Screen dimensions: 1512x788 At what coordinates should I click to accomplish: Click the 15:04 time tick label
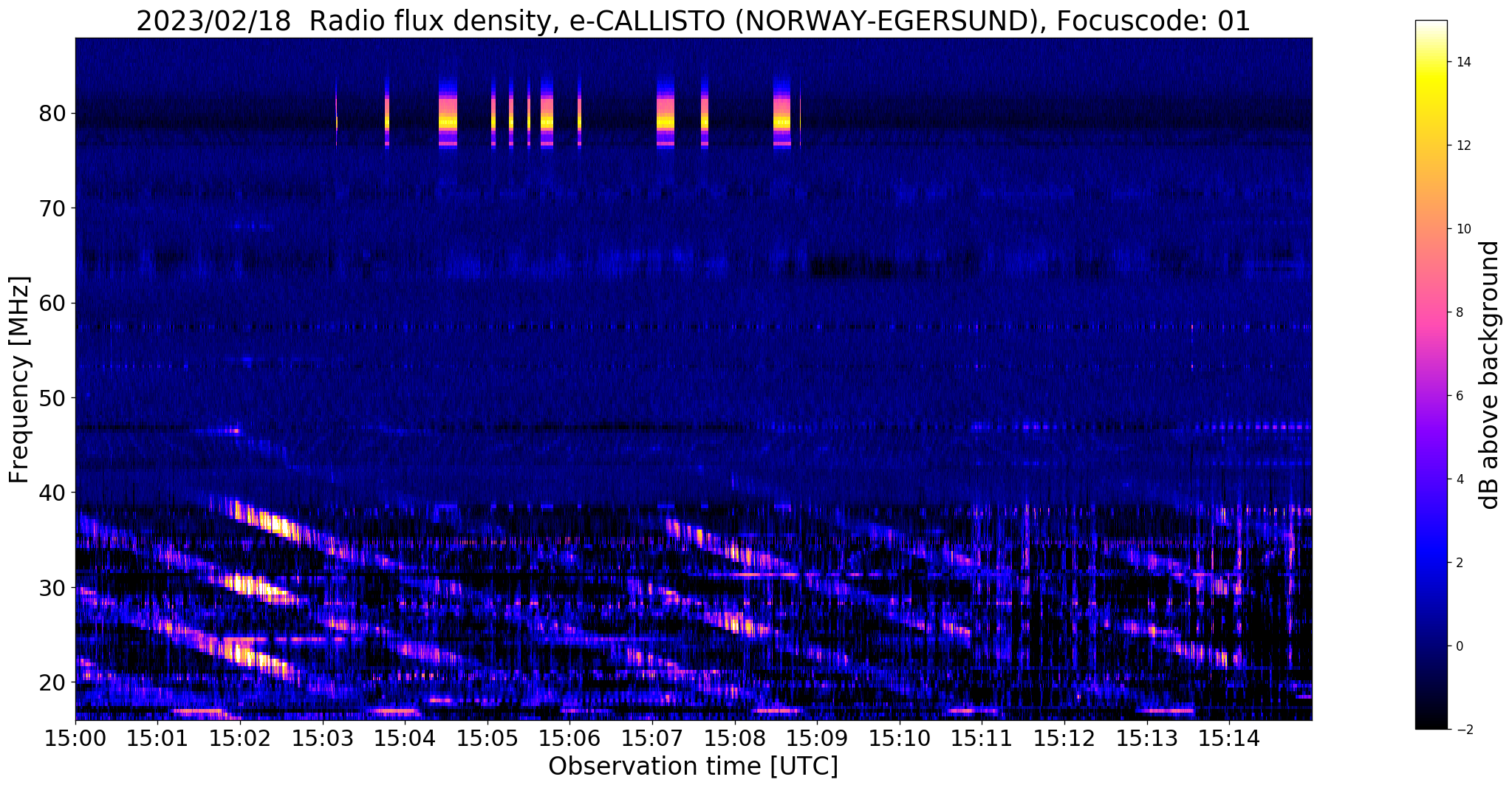(x=405, y=738)
